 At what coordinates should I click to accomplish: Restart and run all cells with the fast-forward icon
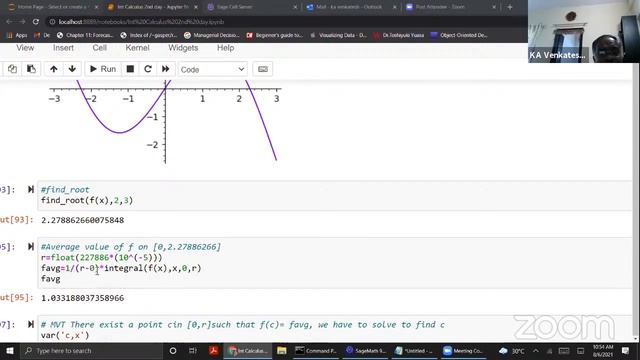[165, 69]
